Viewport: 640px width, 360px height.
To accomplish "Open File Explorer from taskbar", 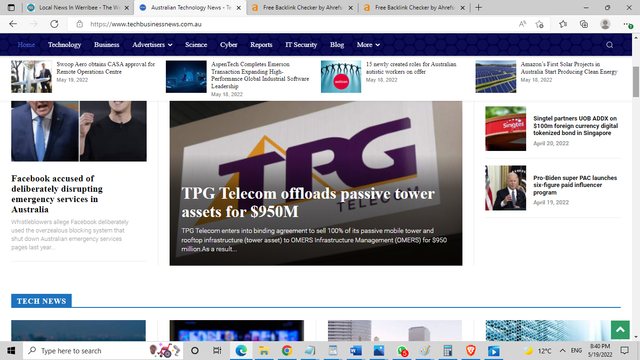I will (x=264, y=351).
